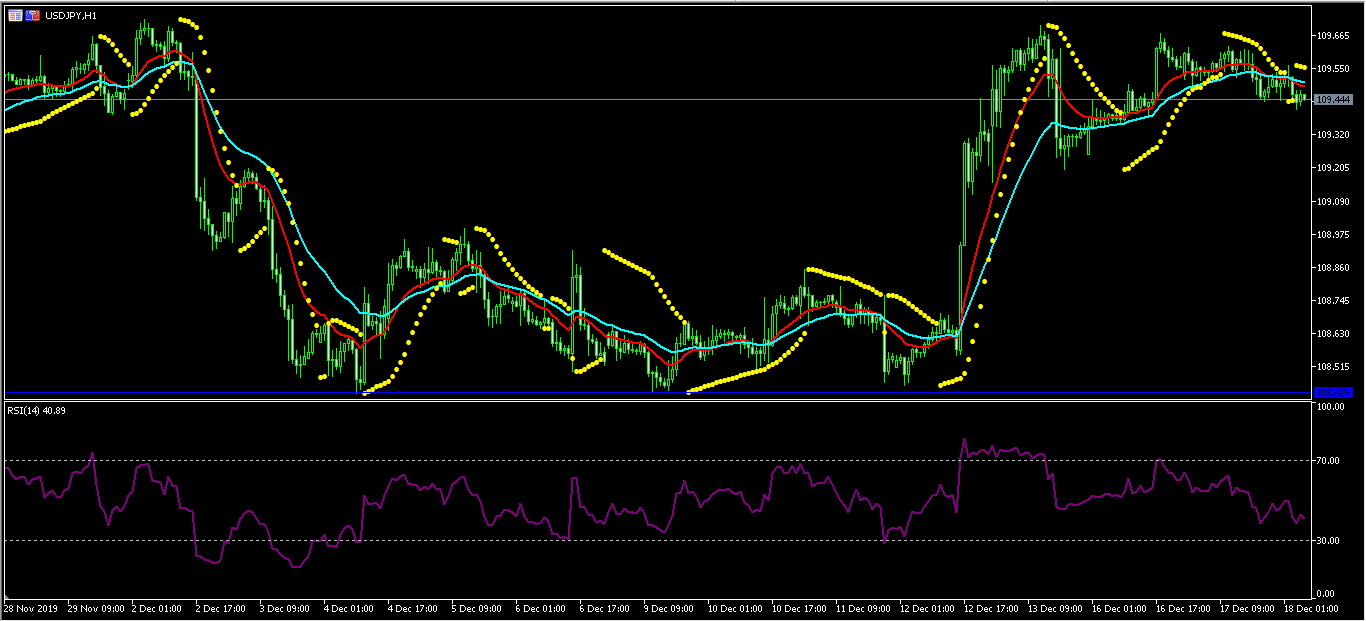Click the 108.745 price scale value
This screenshot has height=621, width=1366.
(1334, 301)
